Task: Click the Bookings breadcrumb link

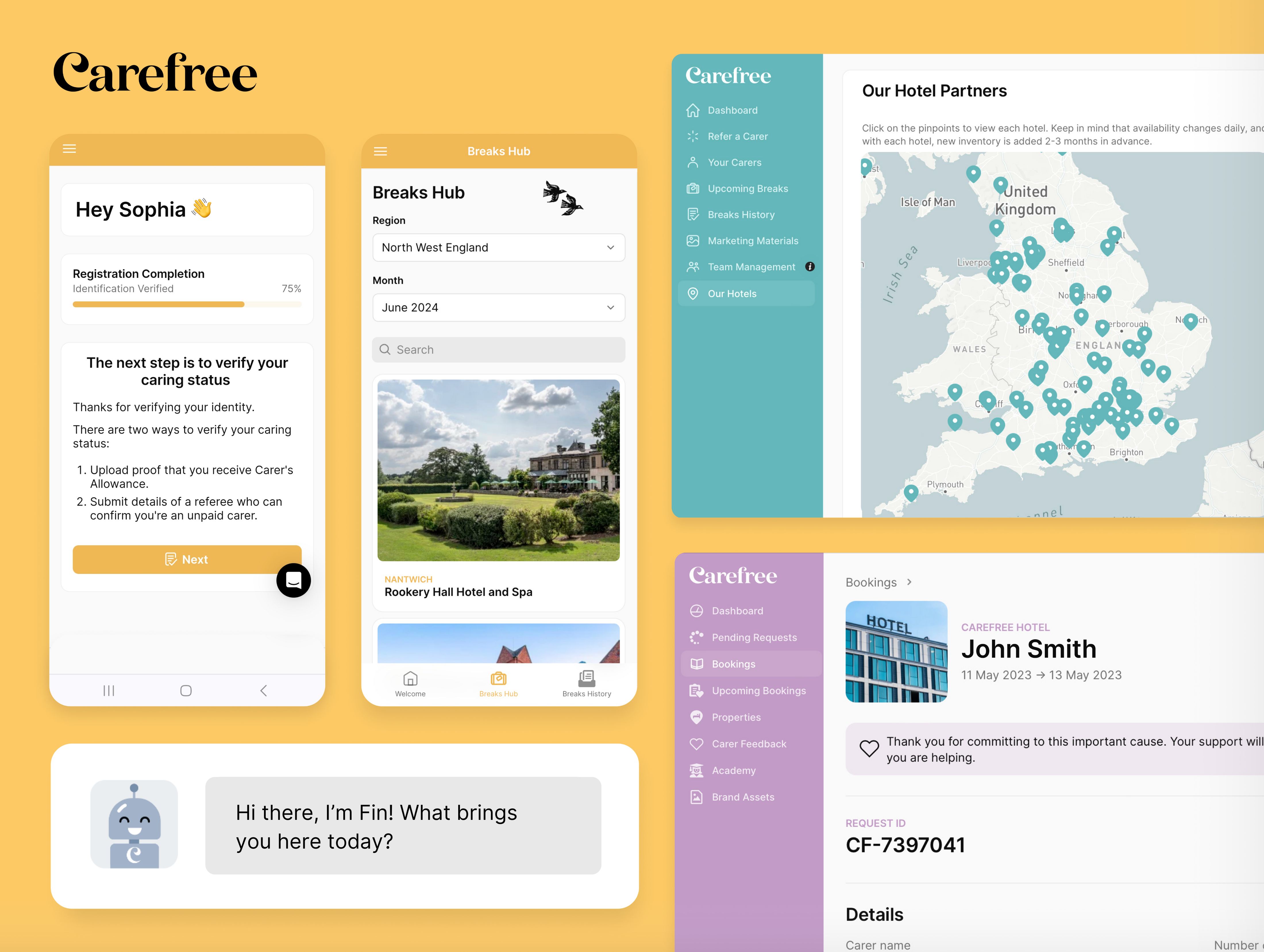Action: coord(871,582)
